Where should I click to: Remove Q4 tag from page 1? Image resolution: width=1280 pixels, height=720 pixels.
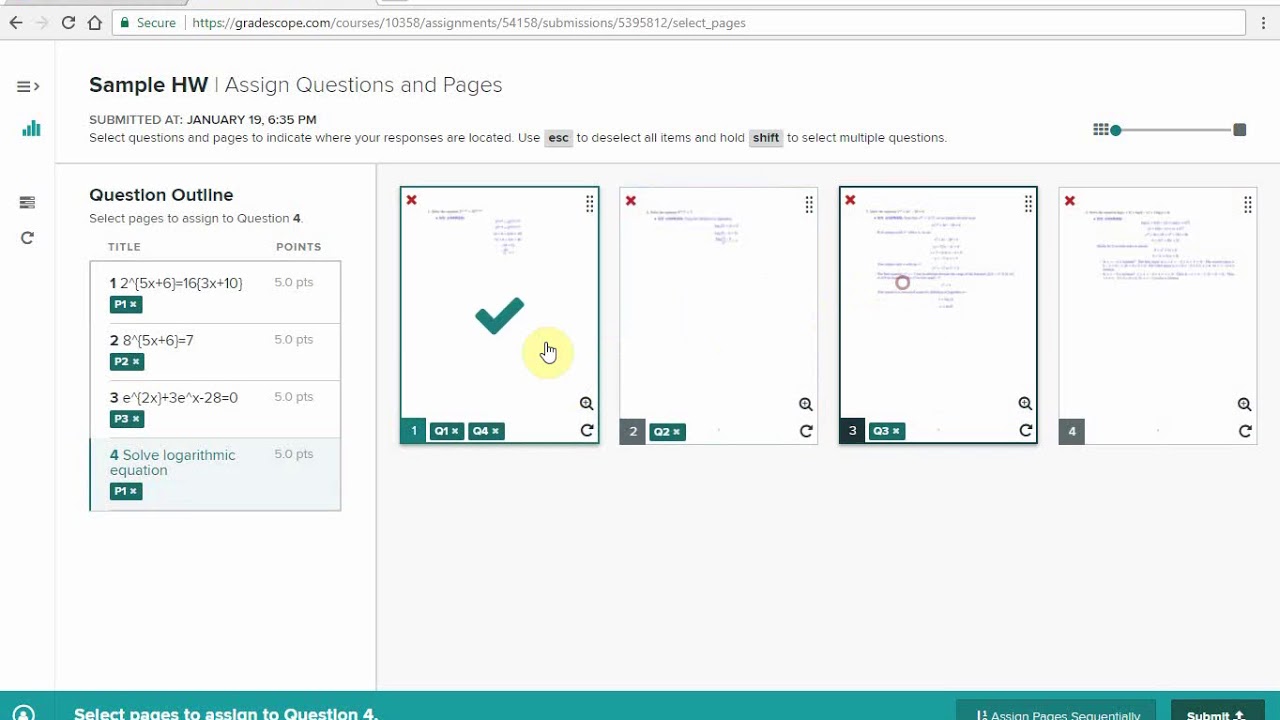click(495, 431)
